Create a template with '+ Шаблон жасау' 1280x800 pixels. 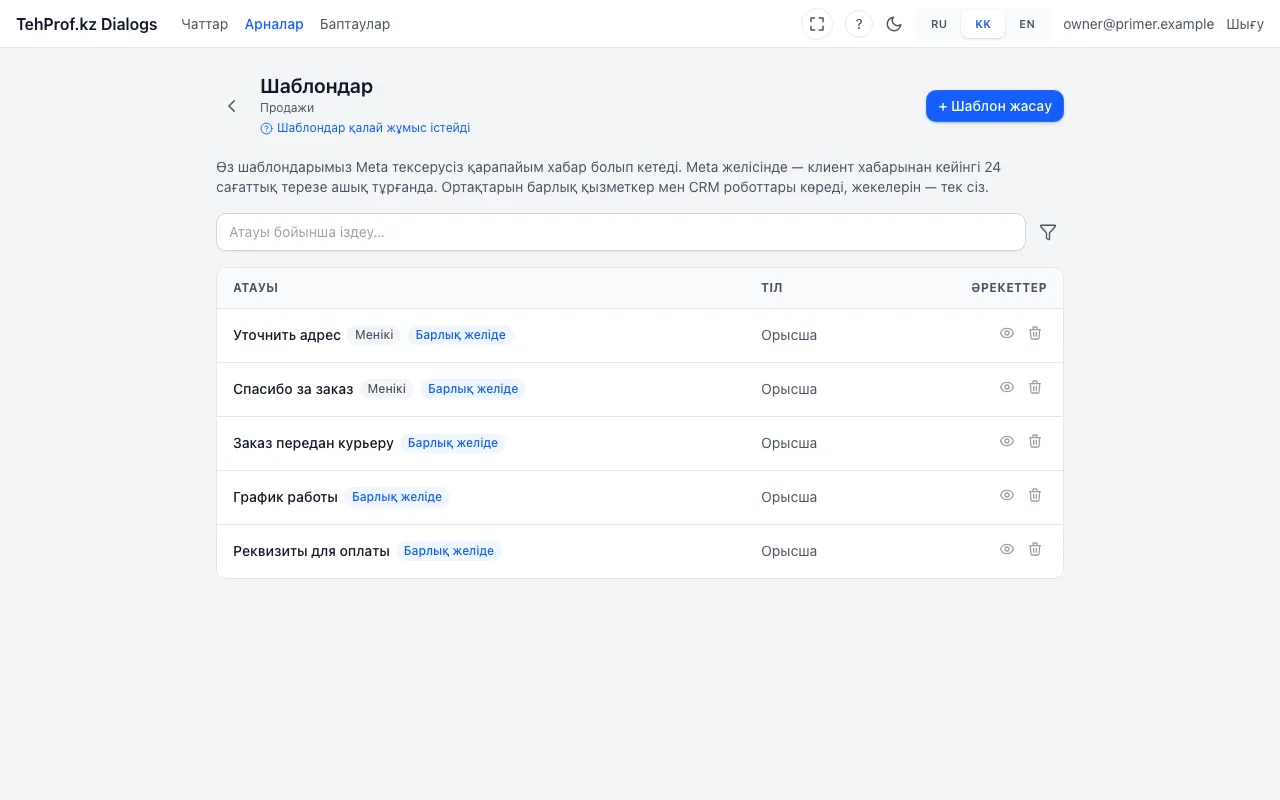point(995,106)
